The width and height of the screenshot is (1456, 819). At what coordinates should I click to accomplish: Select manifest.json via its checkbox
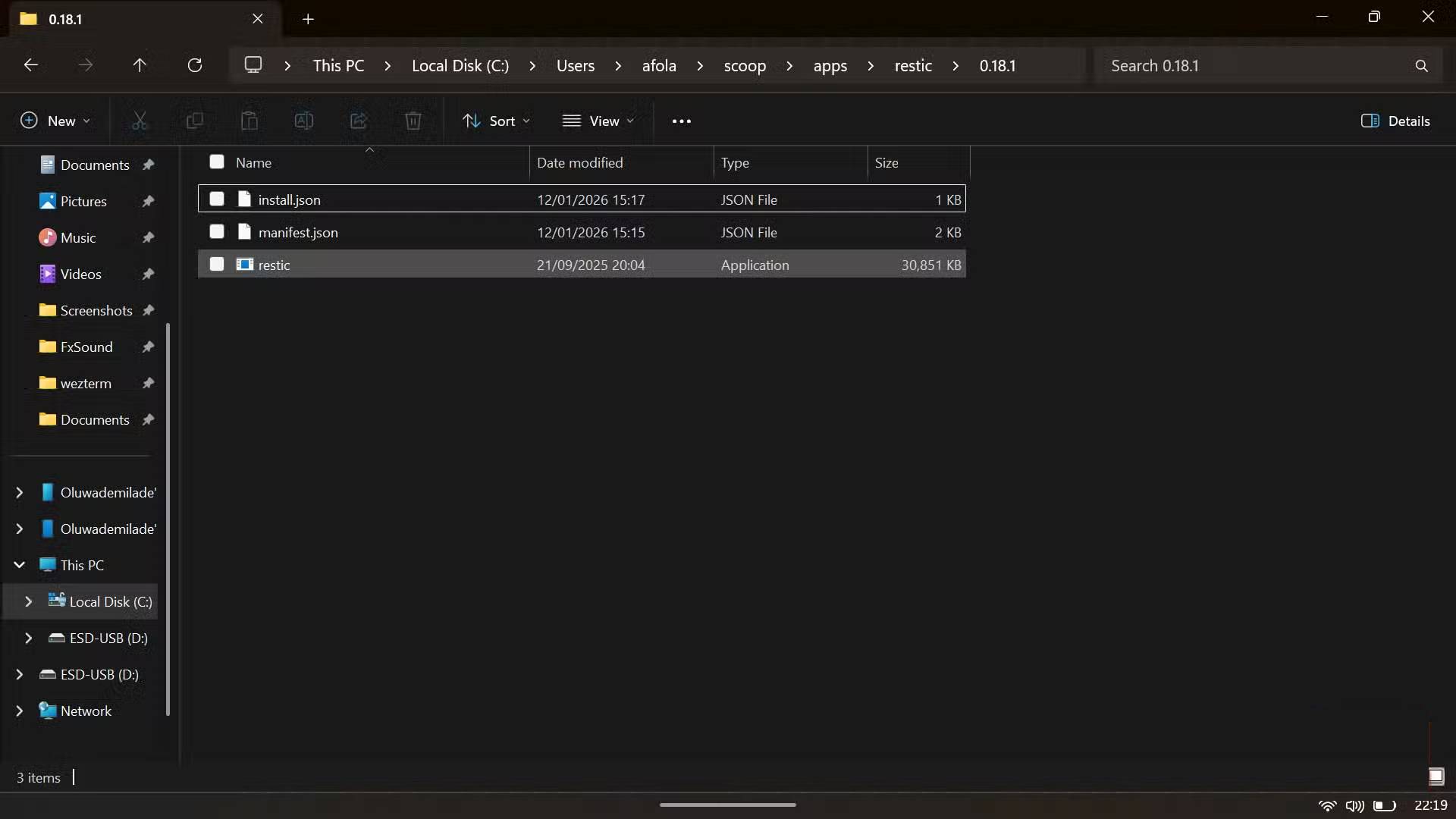(217, 232)
